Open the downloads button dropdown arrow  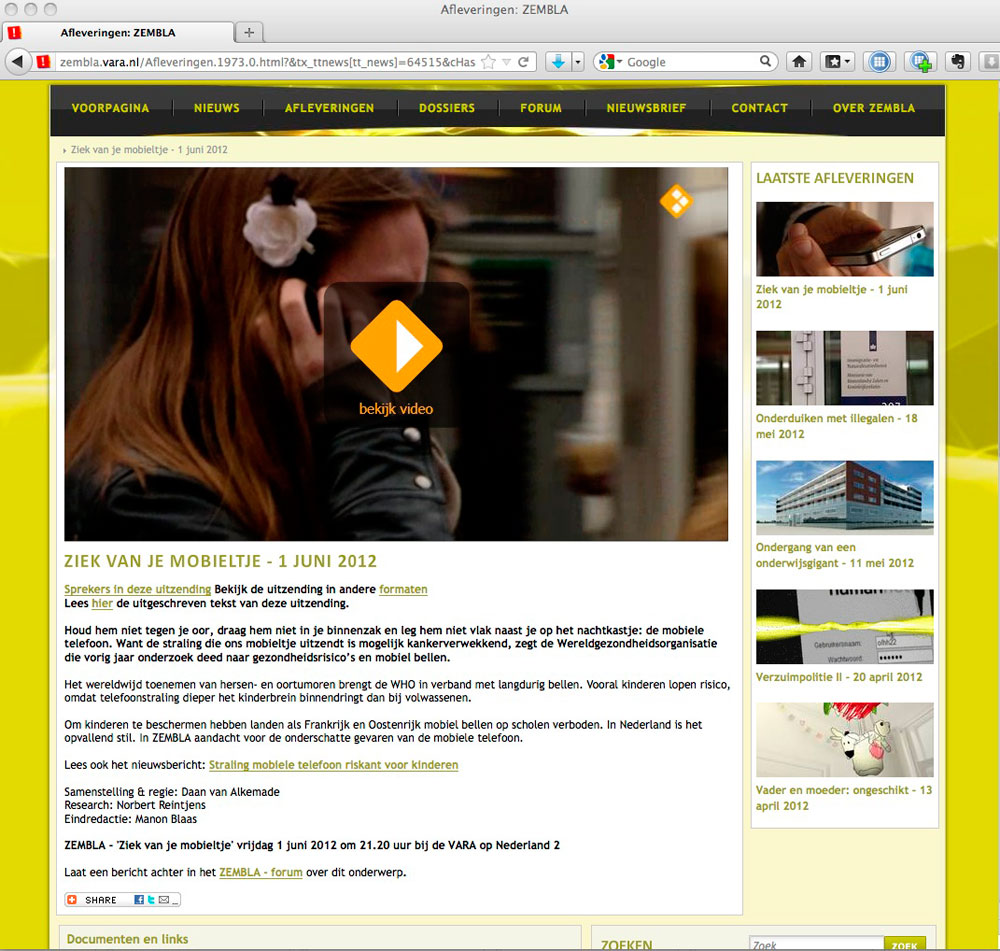[x=578, y=62]
